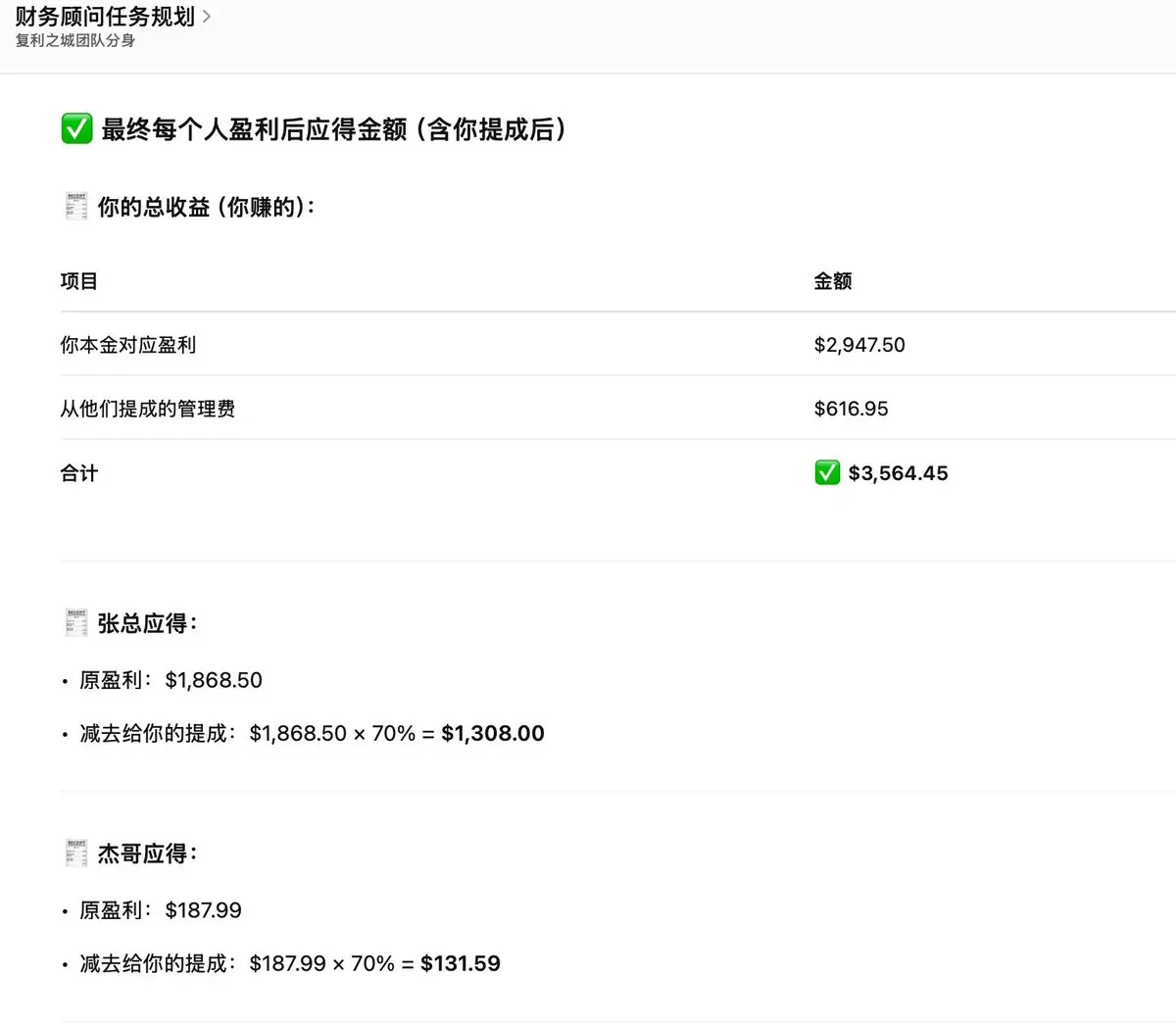
Task: Select the $616.95 amount cell
Action: coord(852,409)
